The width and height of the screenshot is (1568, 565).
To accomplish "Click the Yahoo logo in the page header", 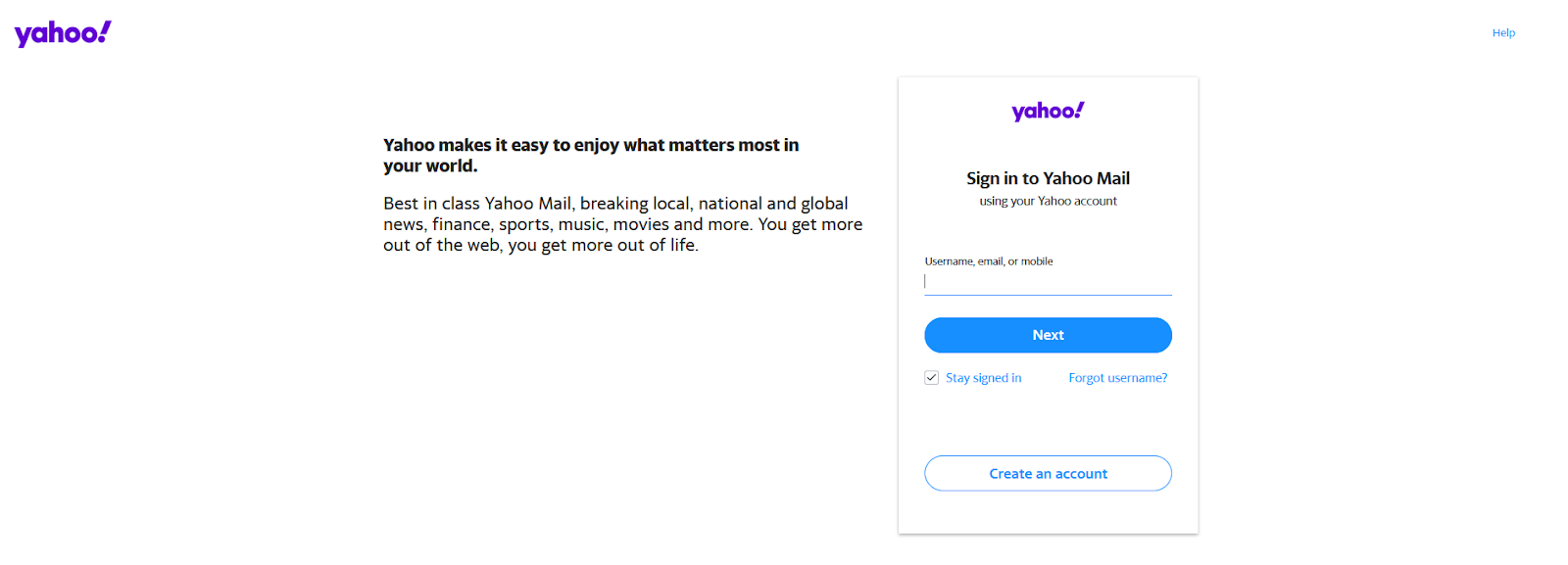I will coord(63,33).
